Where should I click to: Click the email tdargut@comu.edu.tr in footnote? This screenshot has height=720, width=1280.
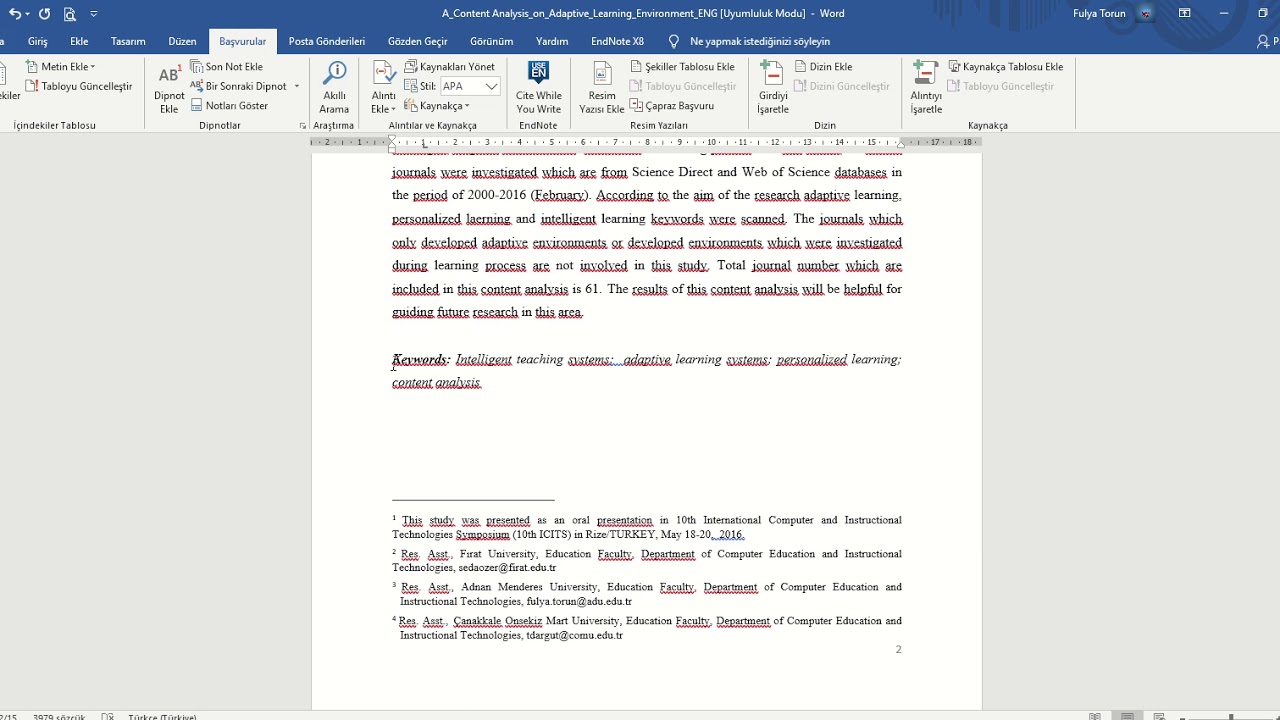tap(574, 635)
